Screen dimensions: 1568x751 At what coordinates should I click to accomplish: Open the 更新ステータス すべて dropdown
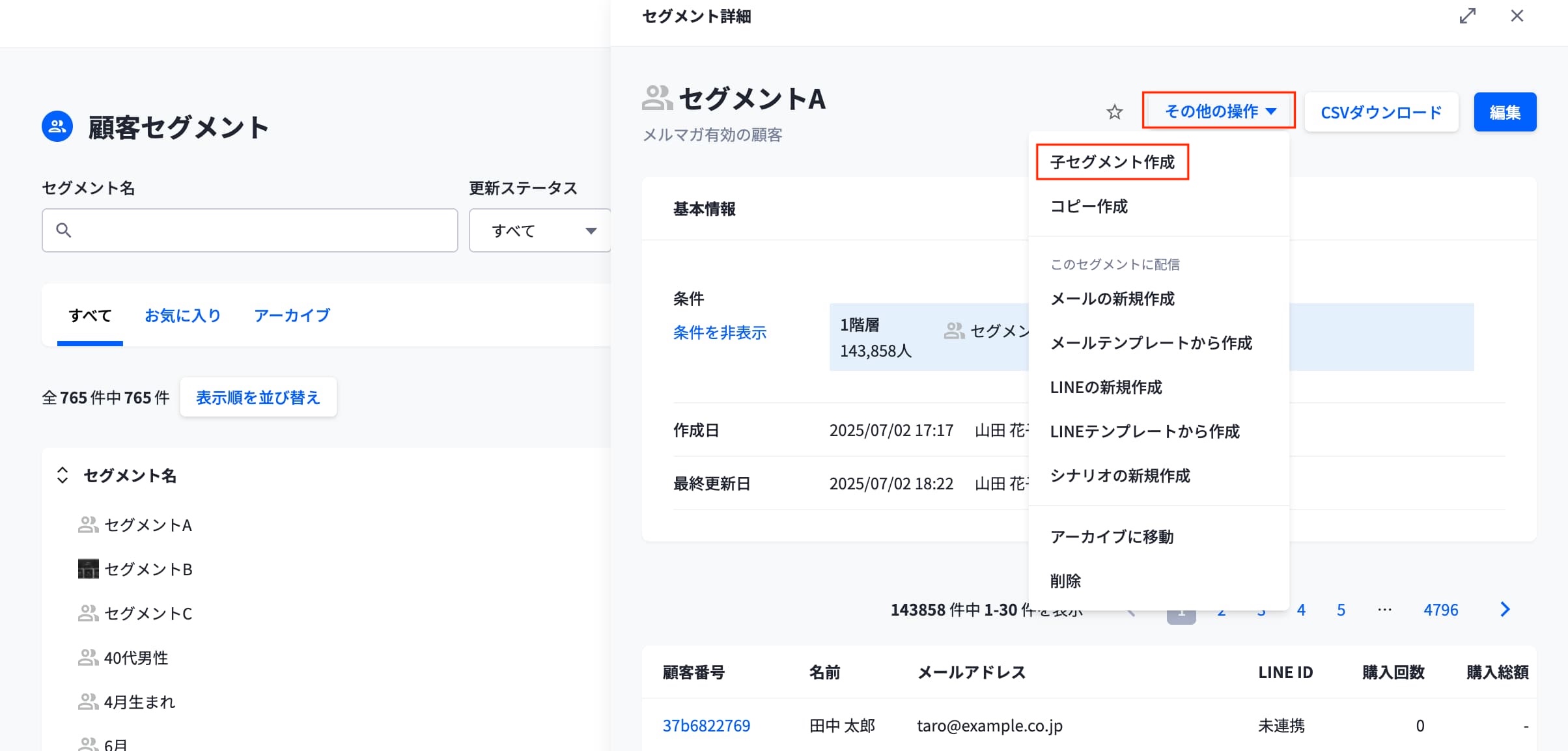pos(540,230)
